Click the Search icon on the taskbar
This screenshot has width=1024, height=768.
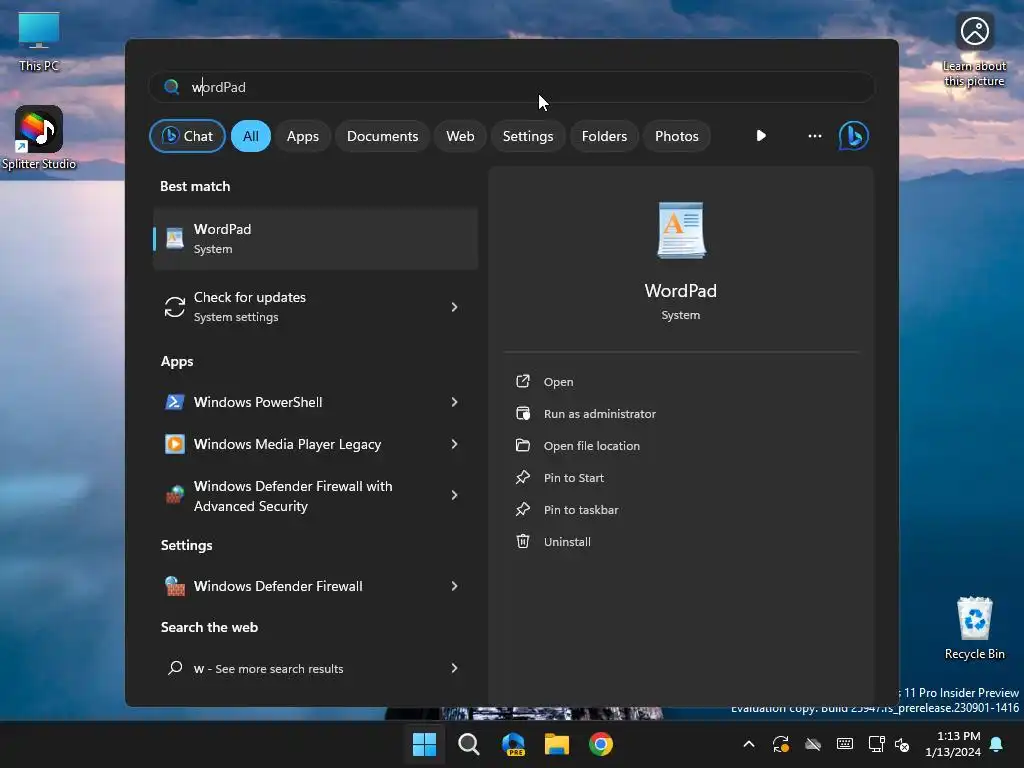(468, 744)
